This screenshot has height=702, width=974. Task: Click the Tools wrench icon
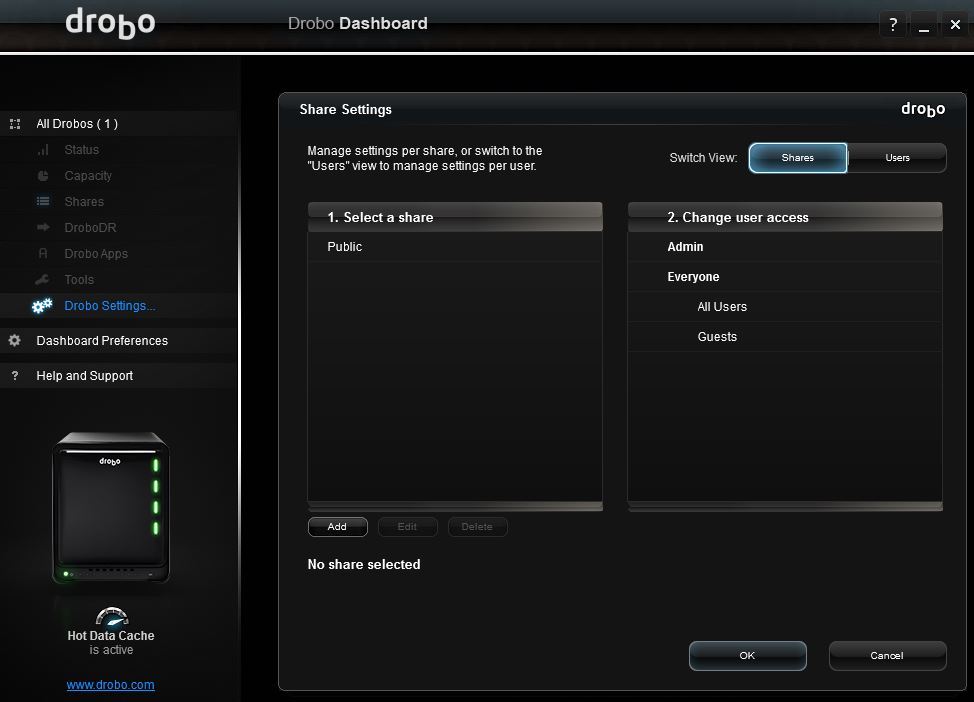click(42, 280)
